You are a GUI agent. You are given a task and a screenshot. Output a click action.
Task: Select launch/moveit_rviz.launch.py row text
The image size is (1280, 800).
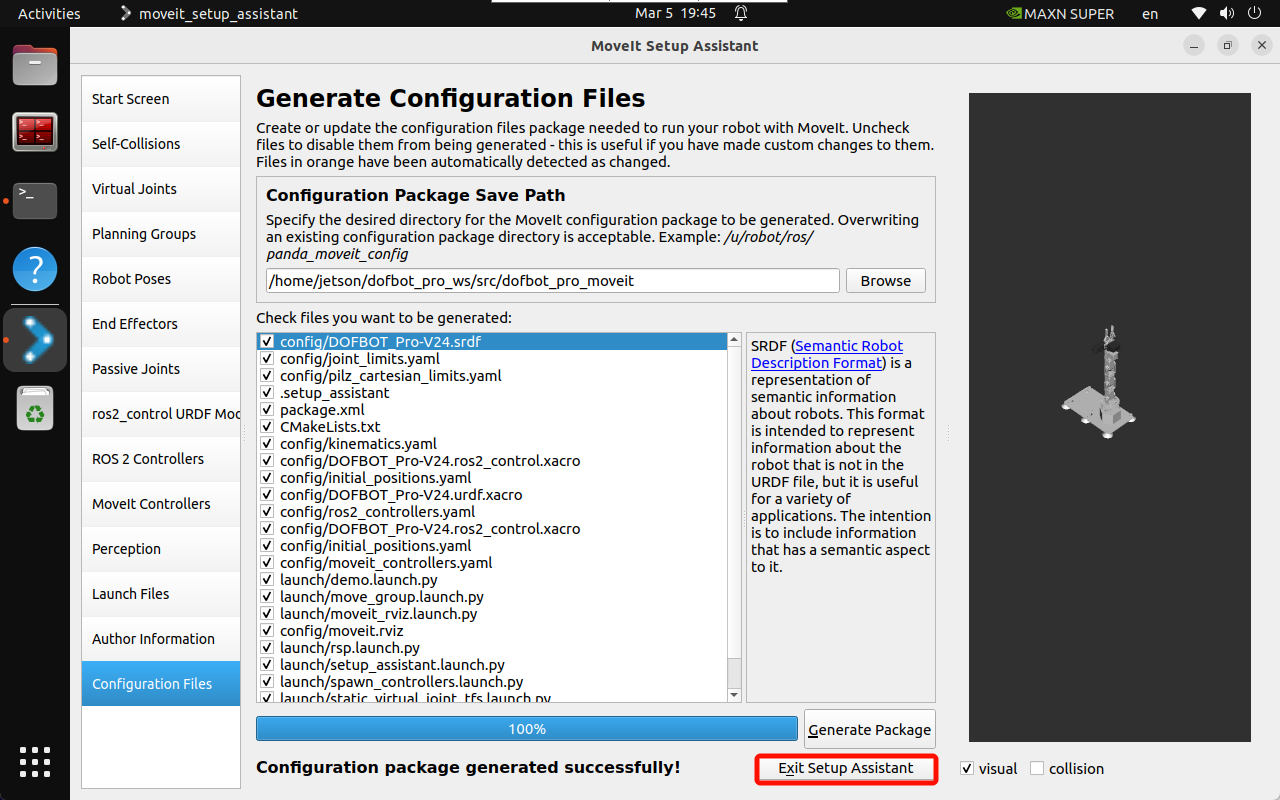point(379,614)
